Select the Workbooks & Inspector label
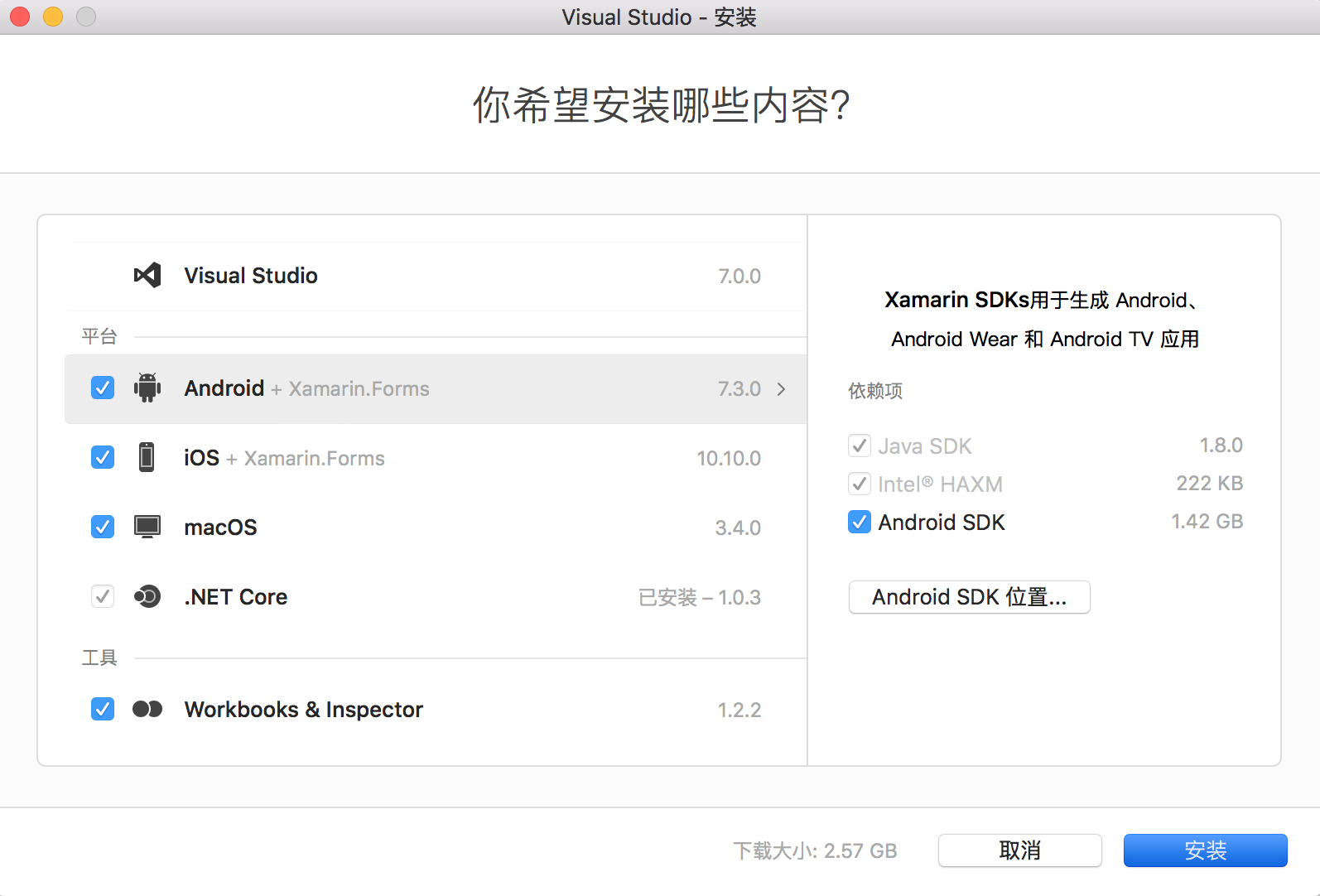The image size is (1320, 896). tap(304, 710)
